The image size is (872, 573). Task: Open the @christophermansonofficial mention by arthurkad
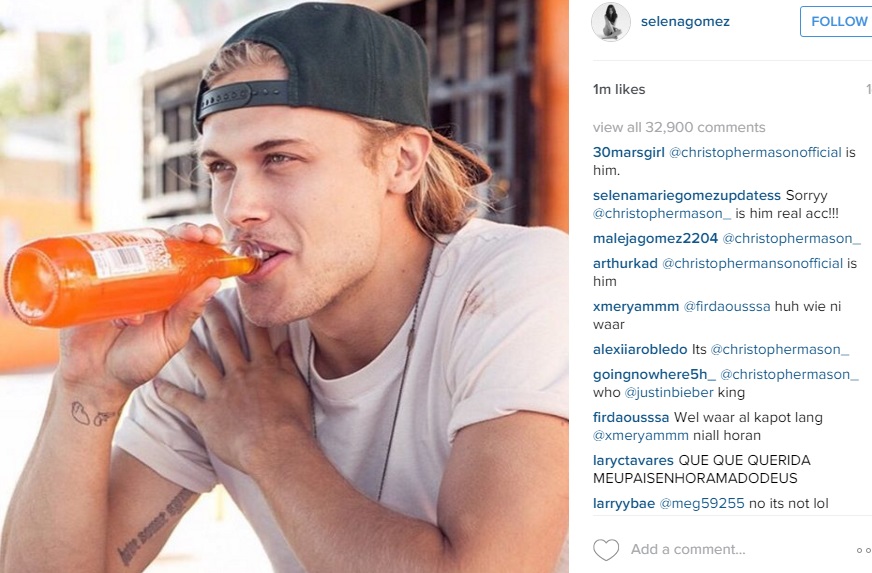pos(752,263)
